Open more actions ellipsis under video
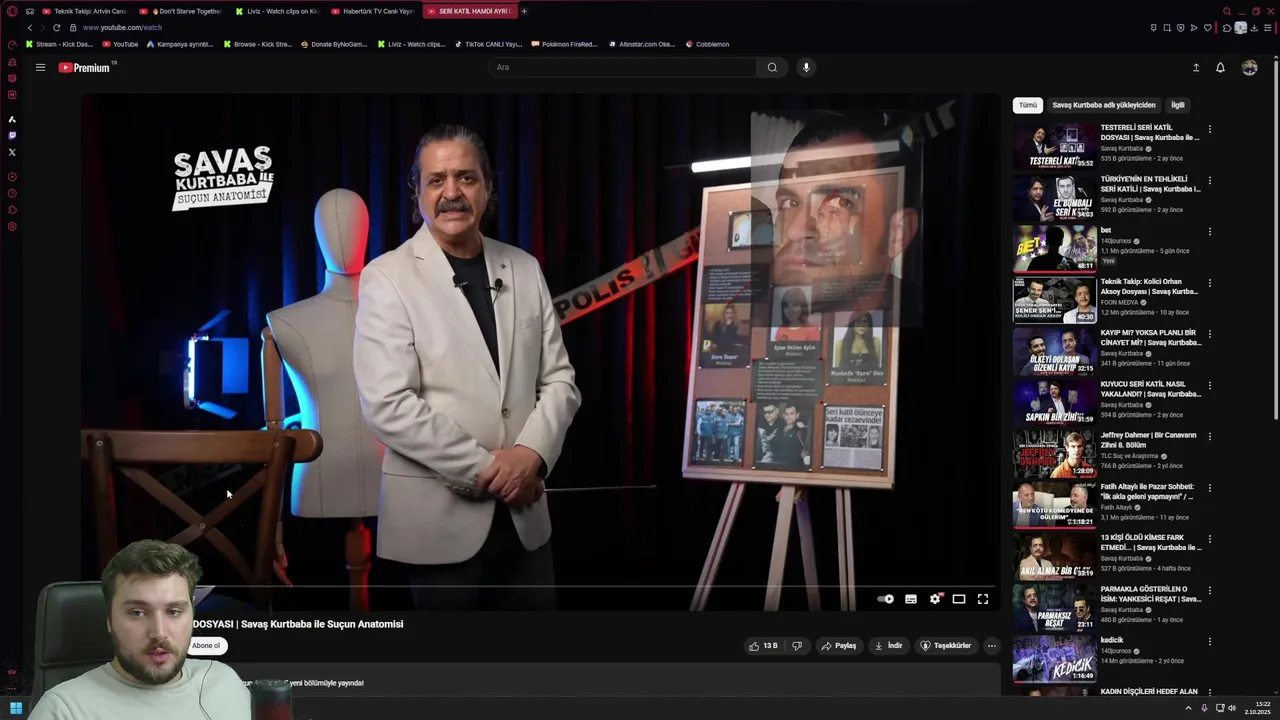 click(991, 646)
